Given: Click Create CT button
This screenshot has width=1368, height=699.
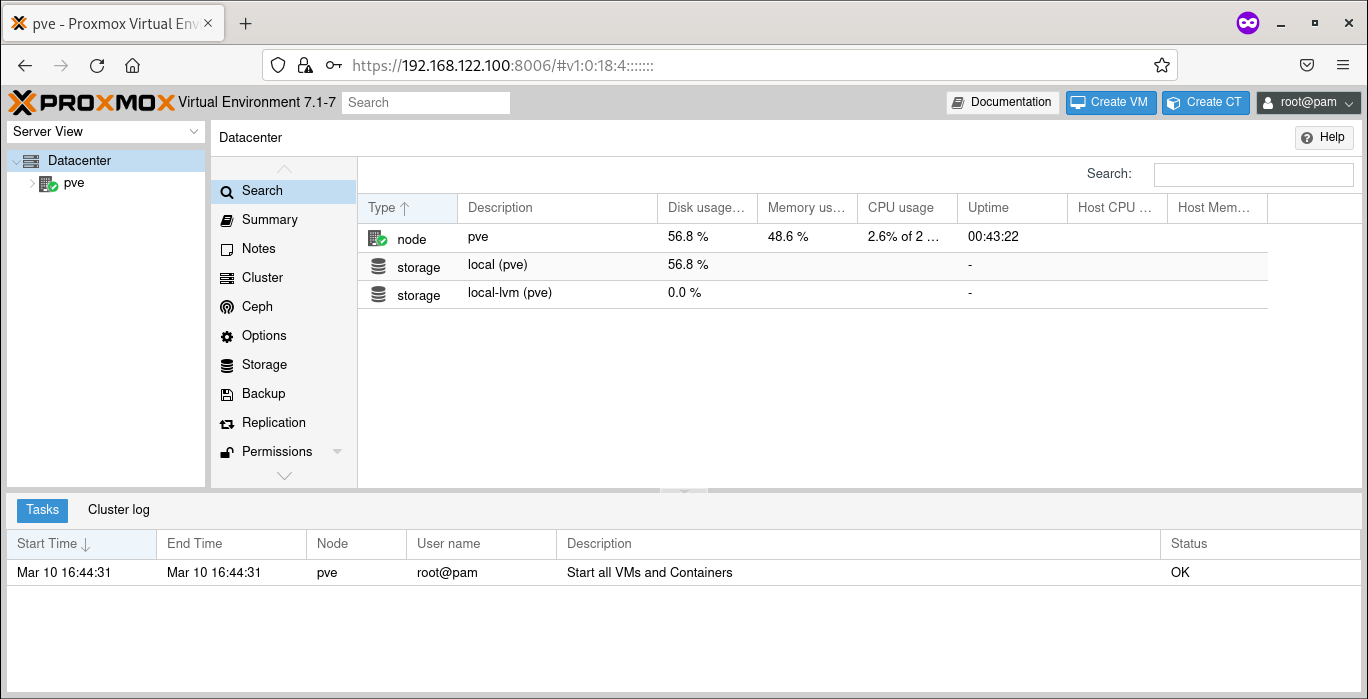Looking at the screenshot, I should [x=1205, y=102].
